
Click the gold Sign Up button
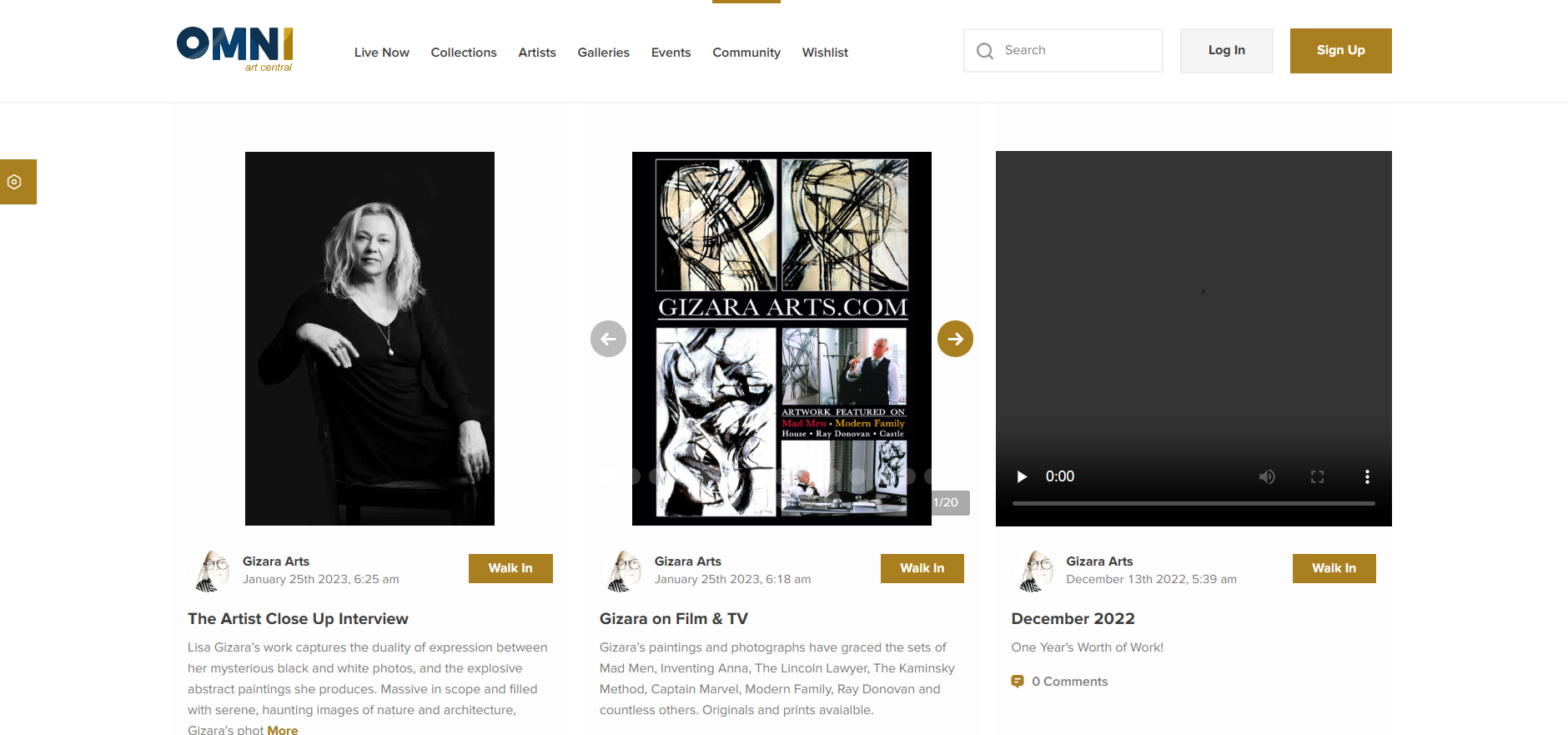(x=1341, y=51)
